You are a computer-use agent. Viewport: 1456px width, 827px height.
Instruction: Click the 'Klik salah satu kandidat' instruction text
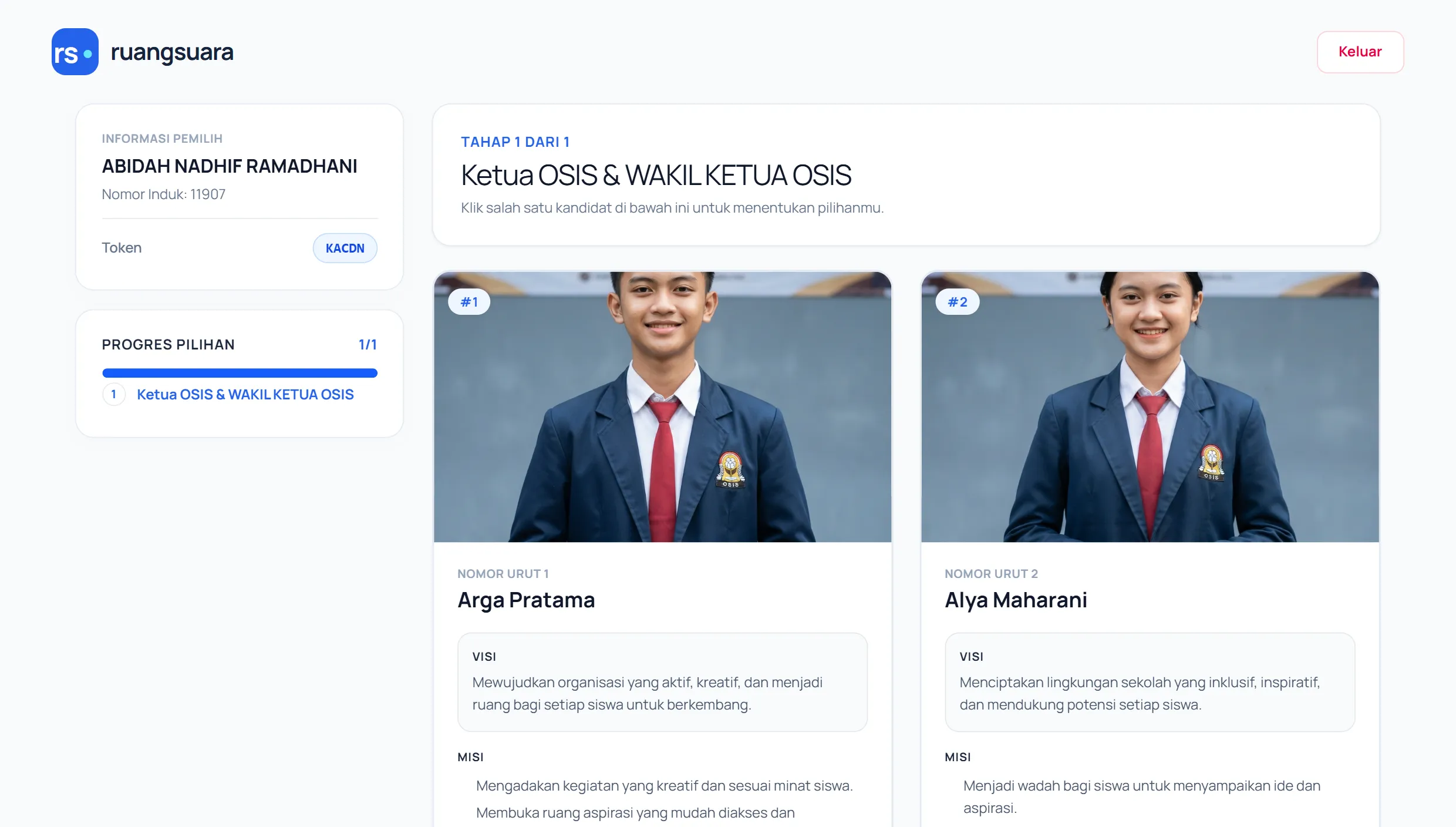pyautogui.click(x=672, y=207)
